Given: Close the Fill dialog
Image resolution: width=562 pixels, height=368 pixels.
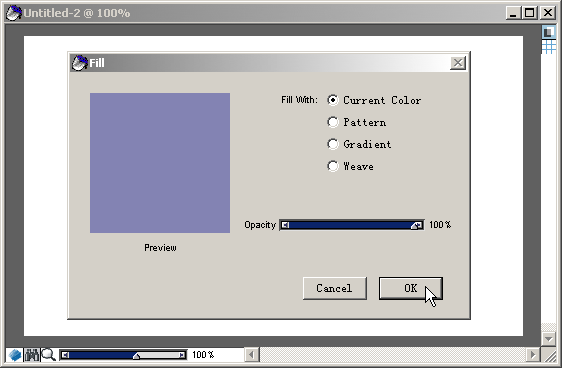Looking at the screenshot, I should click(x=458, y=63).
